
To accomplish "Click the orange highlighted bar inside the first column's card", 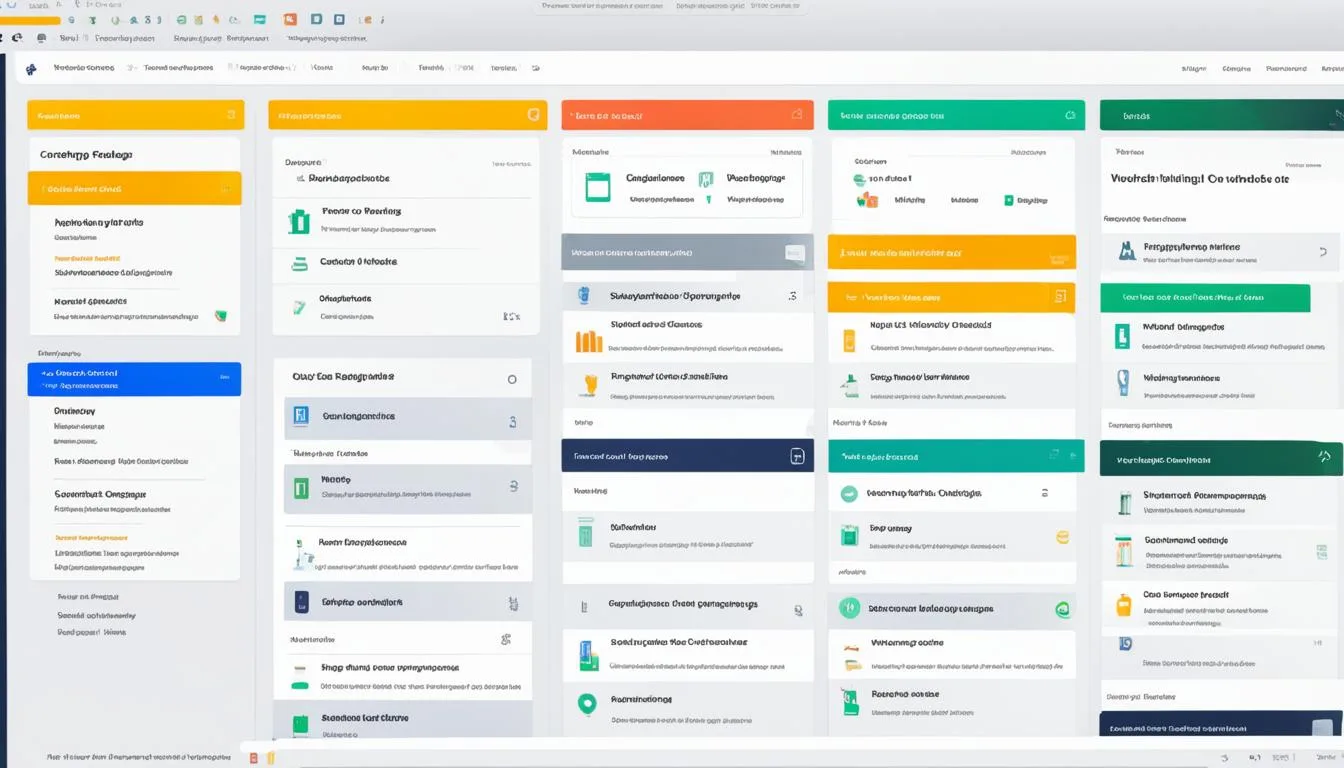I will tap(134, 188).
